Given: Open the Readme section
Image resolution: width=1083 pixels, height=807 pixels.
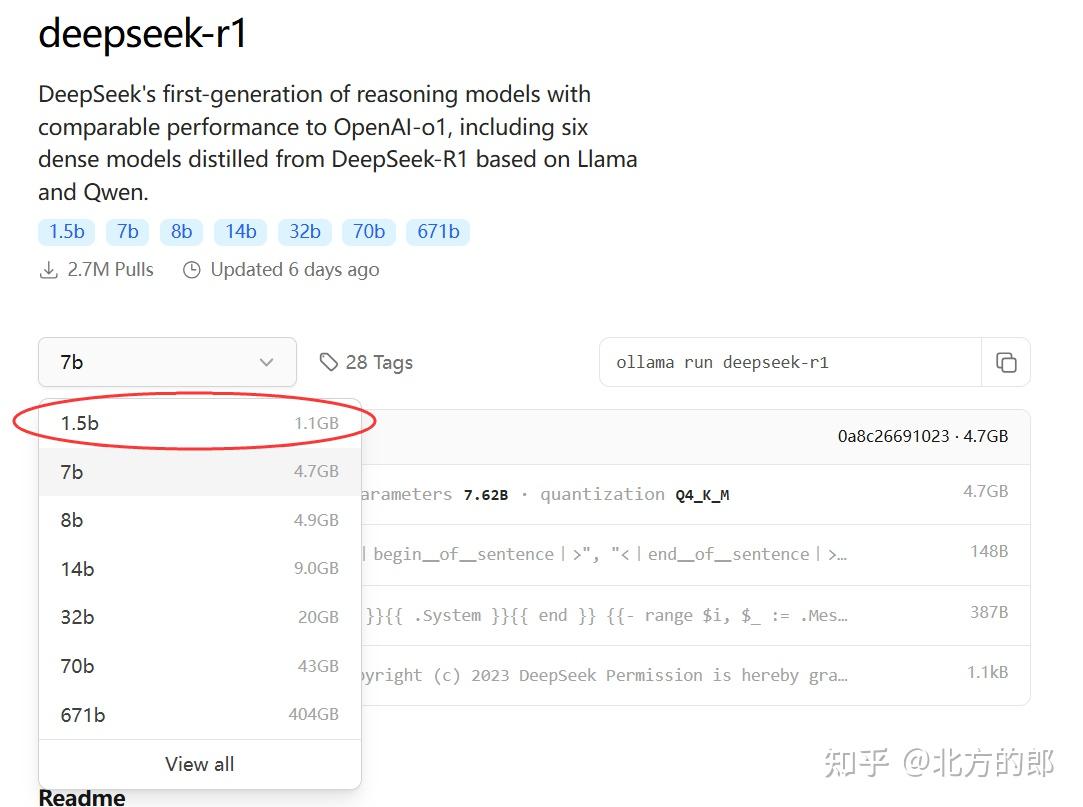Looking at the screenshot, I should point(81,796).
